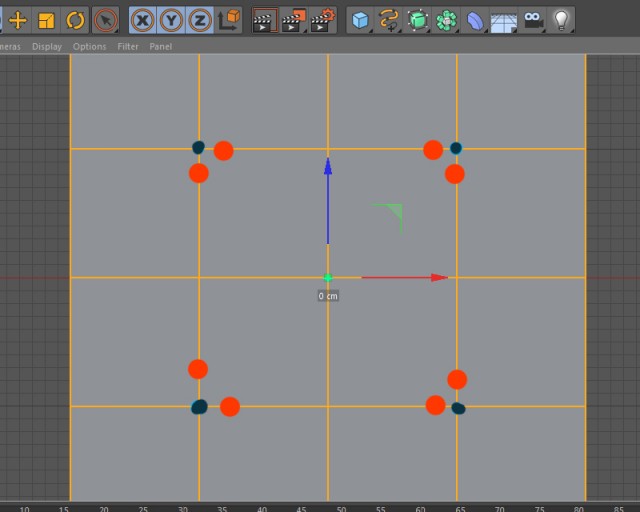This screenshot has width=640, height=512.
Task: Select the Rotate tool
Action: pos(75,20)
